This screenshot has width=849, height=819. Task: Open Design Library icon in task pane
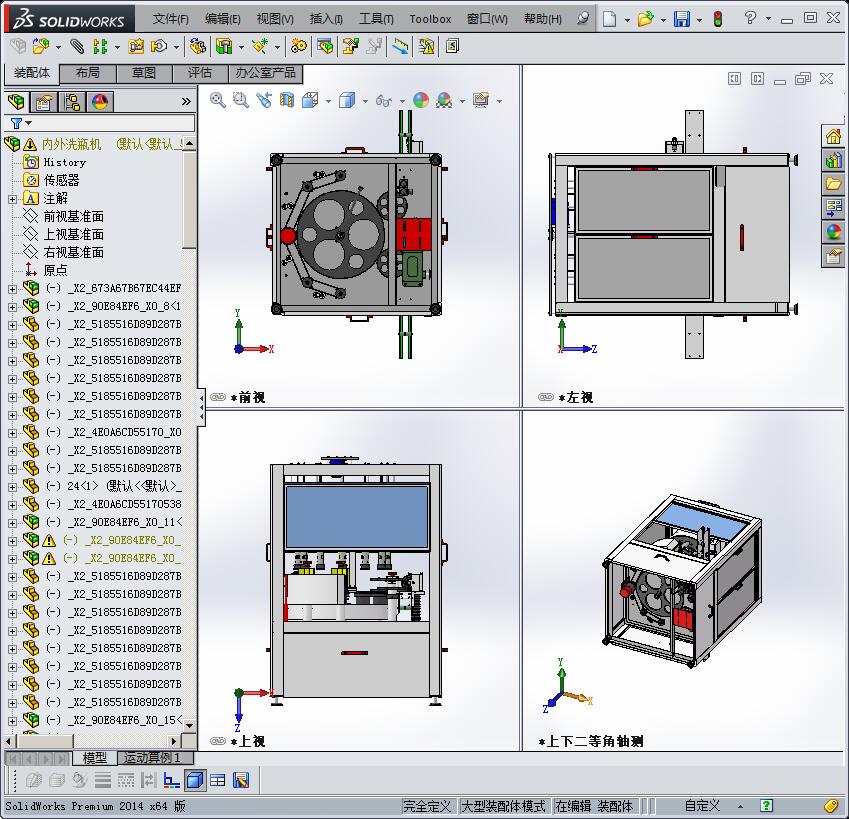pyautogui.click(x=833, y=160)
